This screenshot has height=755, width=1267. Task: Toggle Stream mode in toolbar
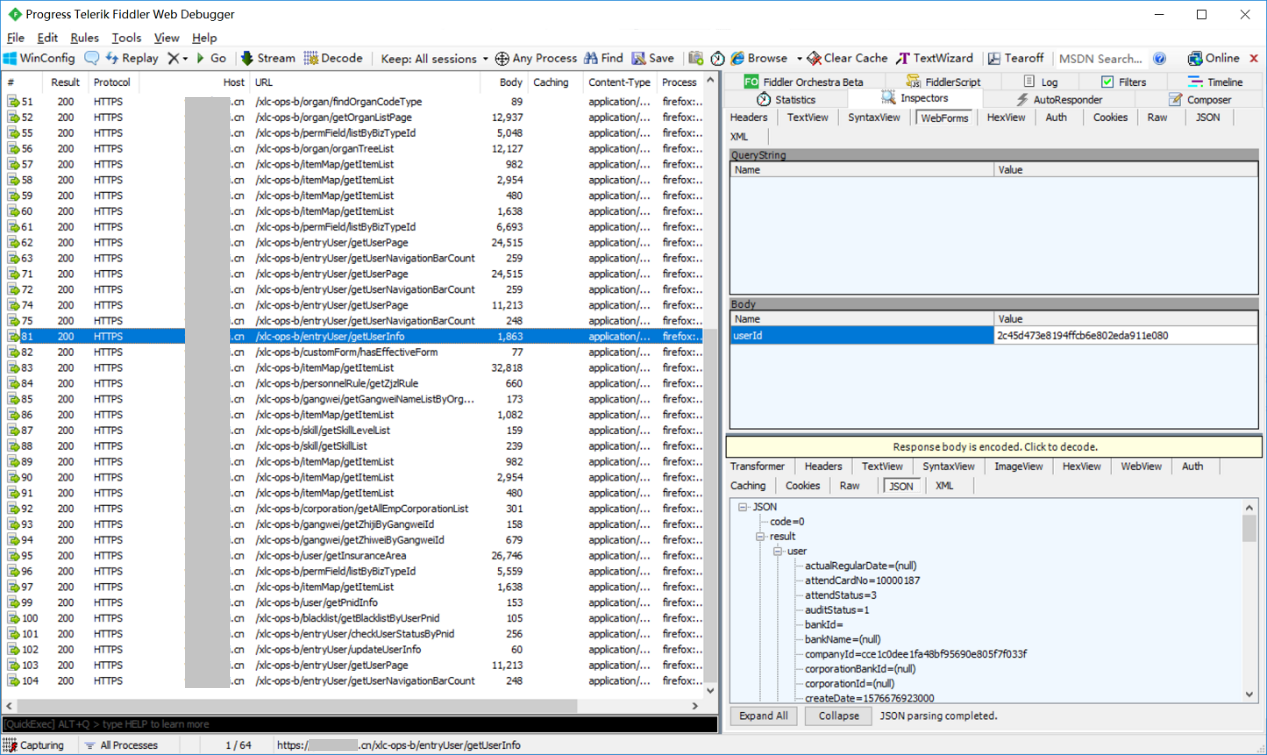click(268, 58)
